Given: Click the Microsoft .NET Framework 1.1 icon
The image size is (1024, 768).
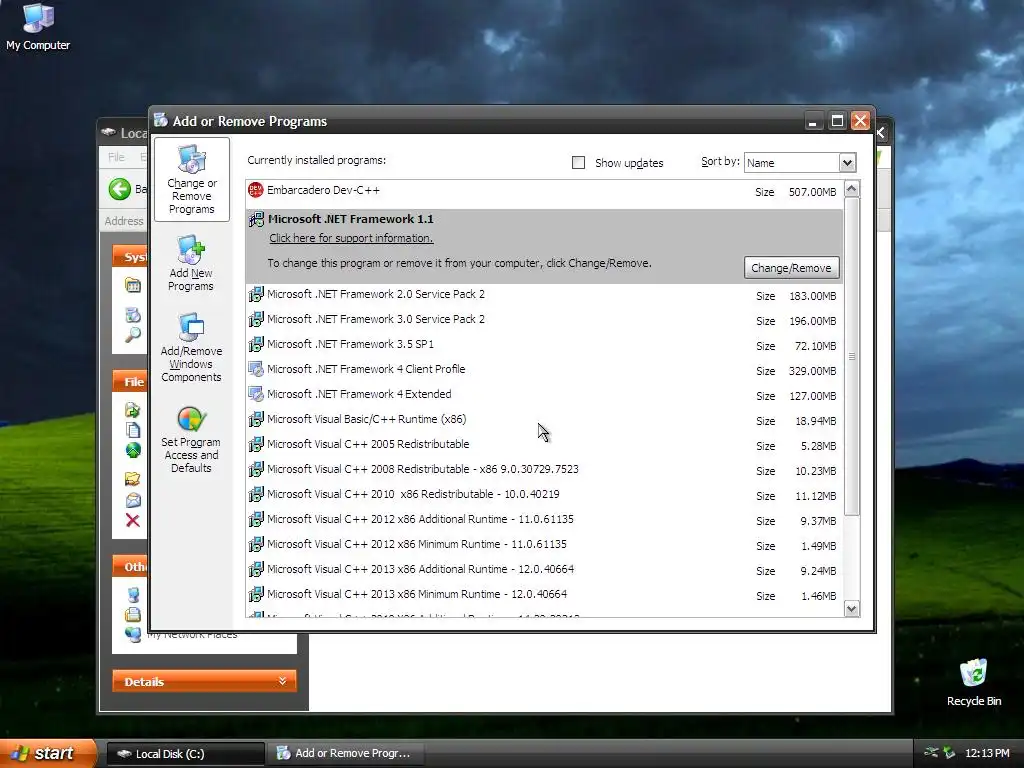Looking at the screenshot, I should (x=256, y=219).
